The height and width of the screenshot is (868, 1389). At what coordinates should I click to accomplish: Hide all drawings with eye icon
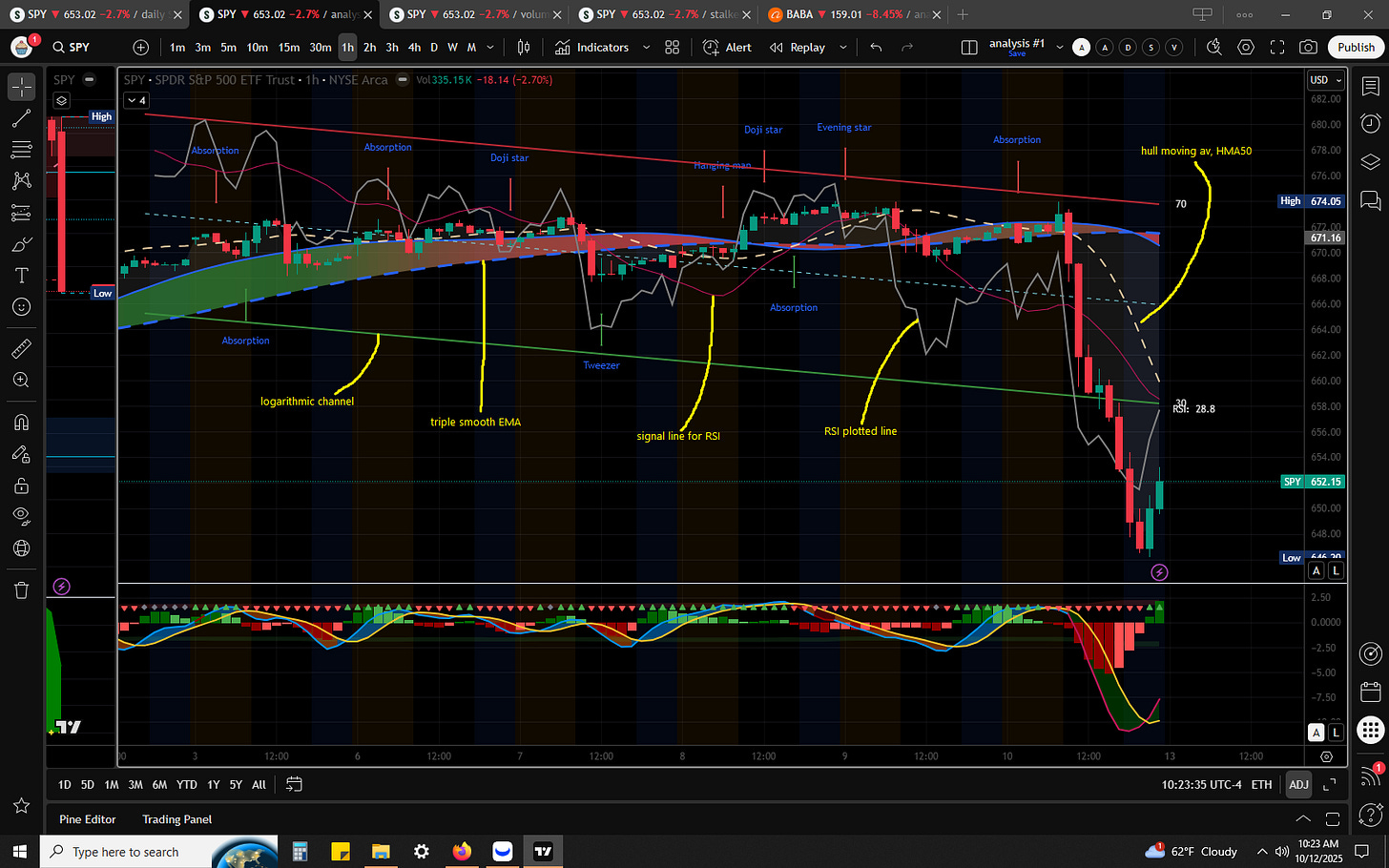point(21,517)
